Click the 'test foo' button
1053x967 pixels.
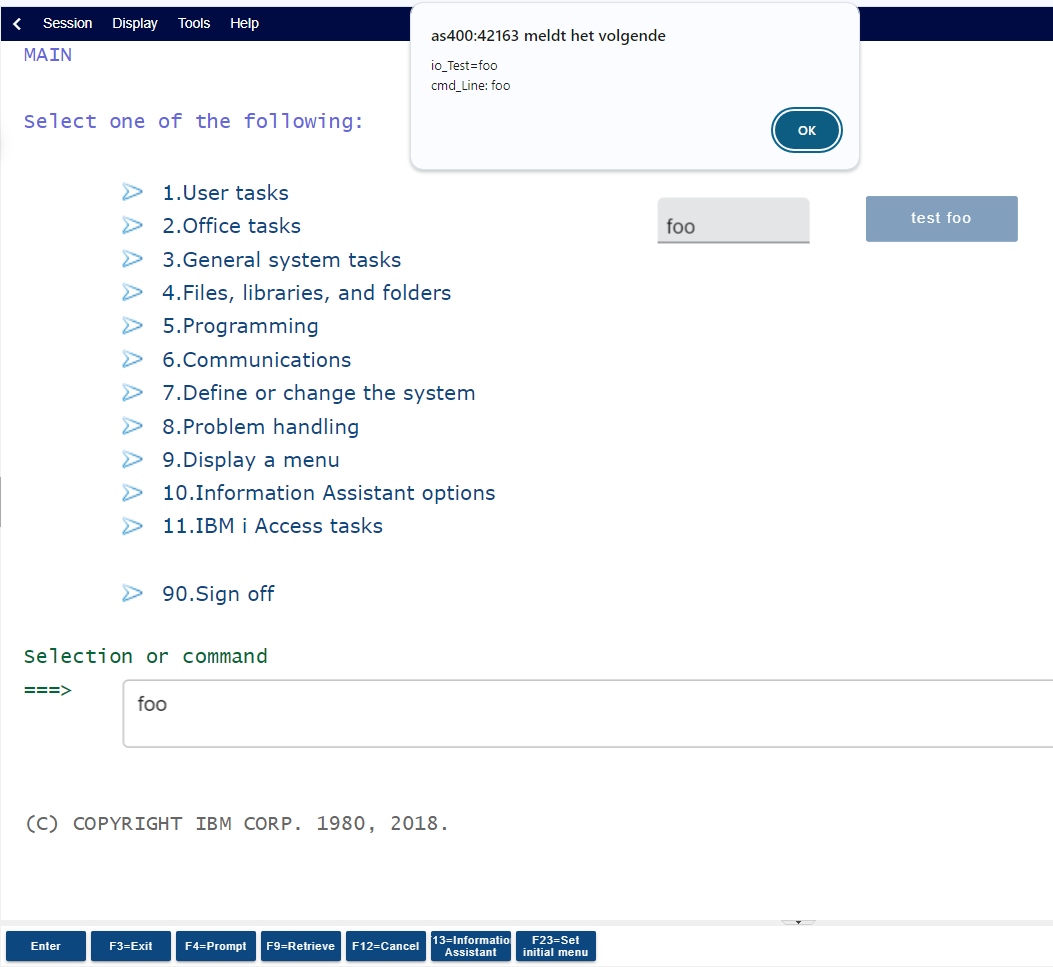click(x=941, y=218)
